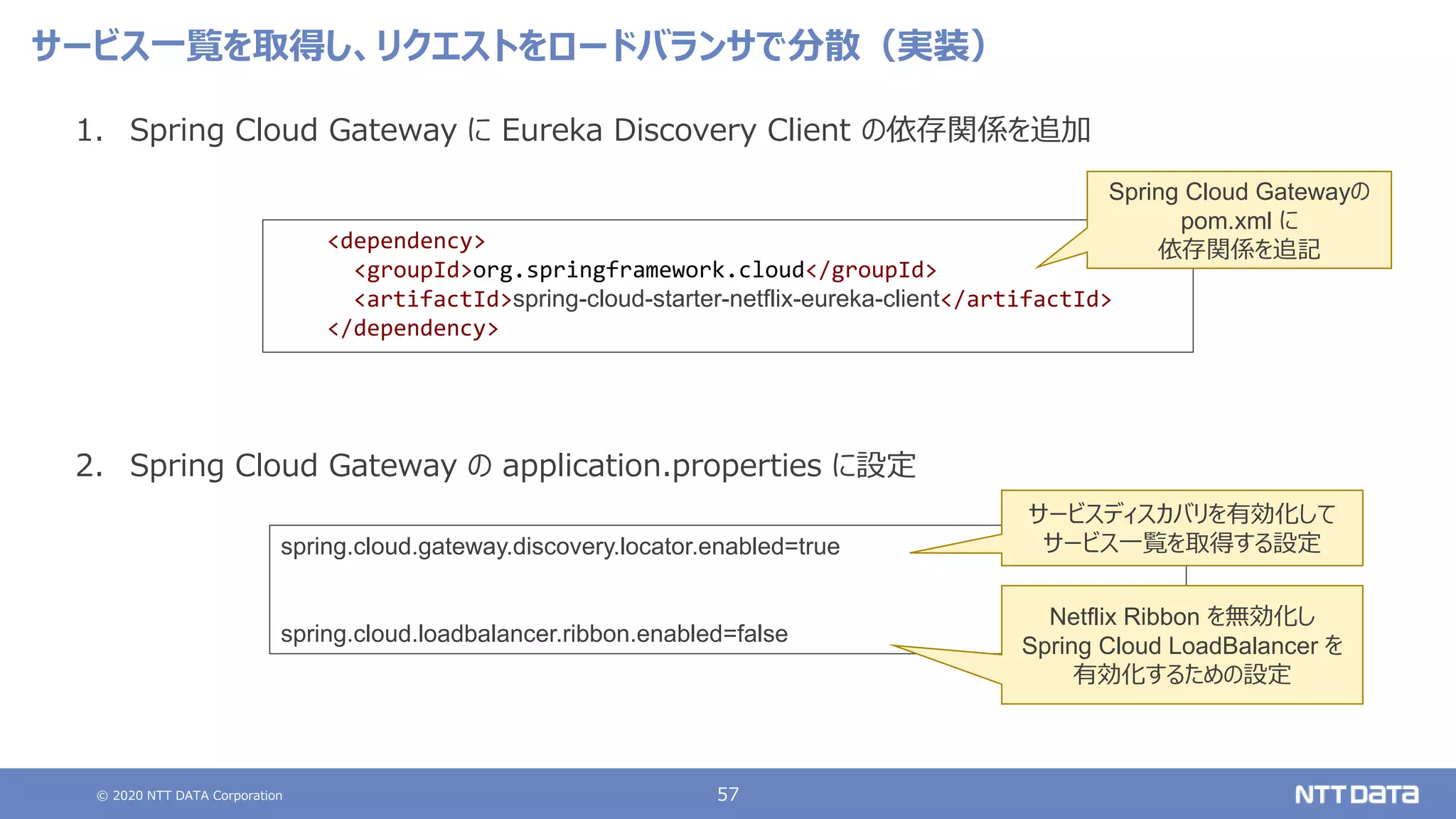Click the connector line between yellow callouts
This screenshot has width=1456, height=819.
[x=1186, y=576]
